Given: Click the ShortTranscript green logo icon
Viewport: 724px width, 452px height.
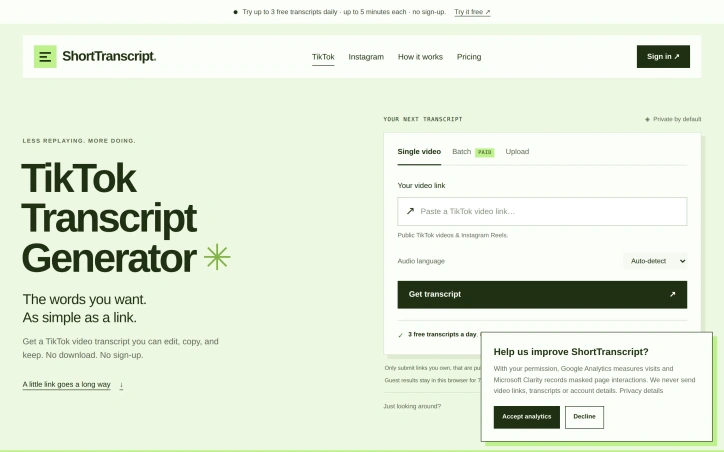Looking at the screenshot, I should pos(45,56).
